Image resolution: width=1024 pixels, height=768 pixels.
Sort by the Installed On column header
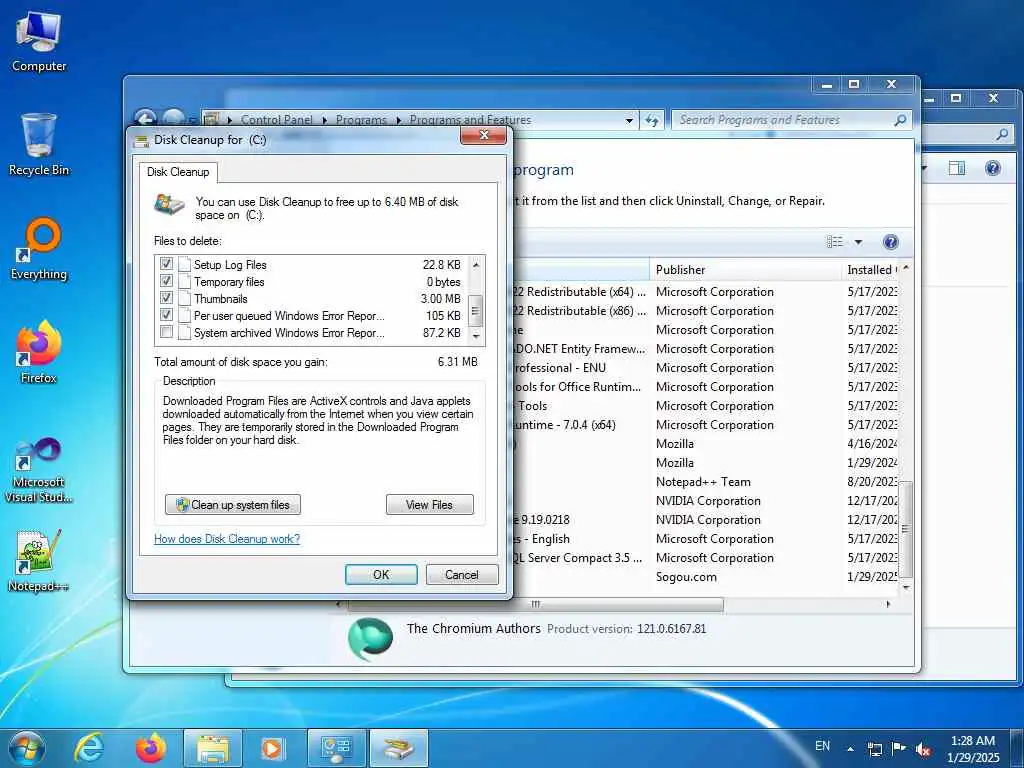click(x=871, y=270)
